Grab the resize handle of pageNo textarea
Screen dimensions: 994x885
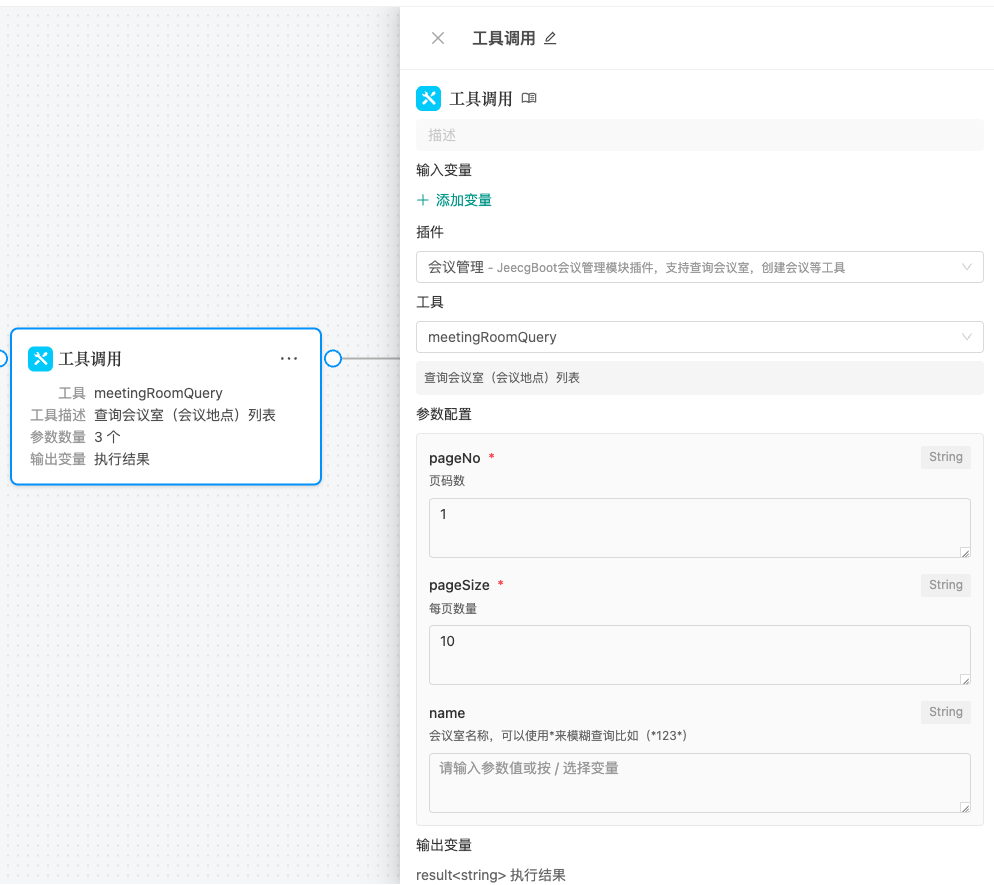tap(965, 552)
